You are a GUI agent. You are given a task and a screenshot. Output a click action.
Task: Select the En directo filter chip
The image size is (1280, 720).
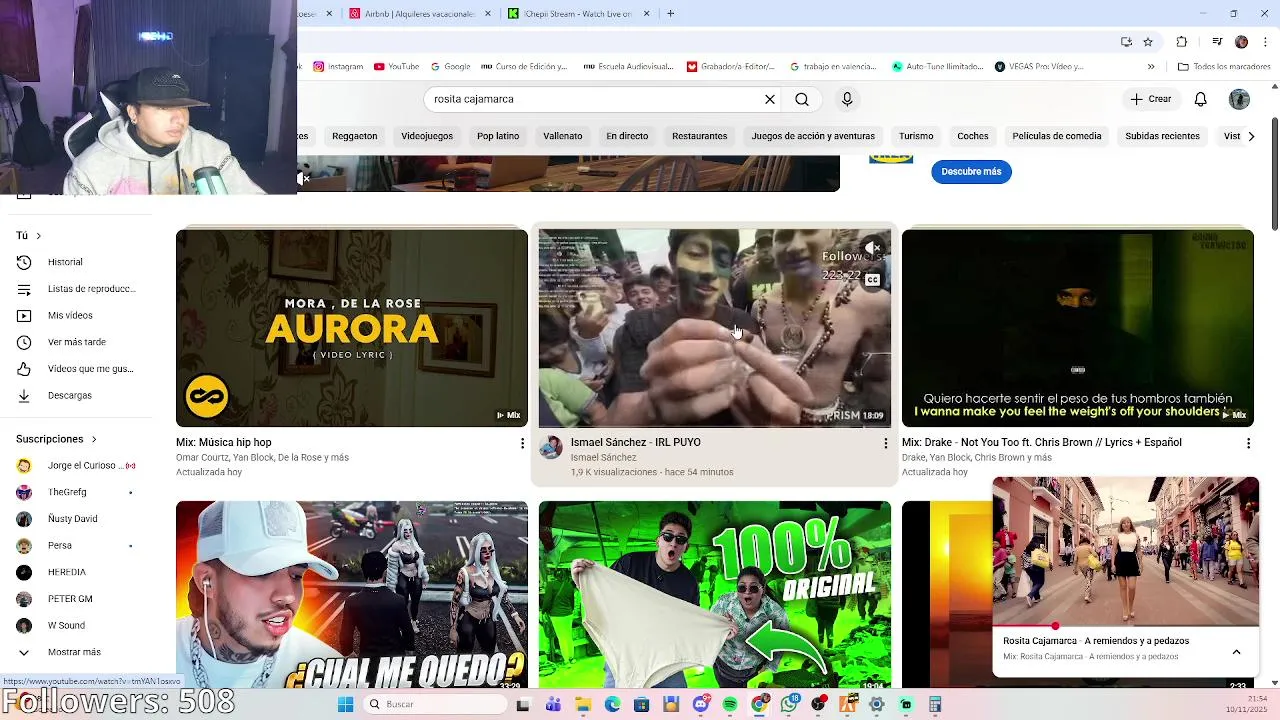[627, 136]
